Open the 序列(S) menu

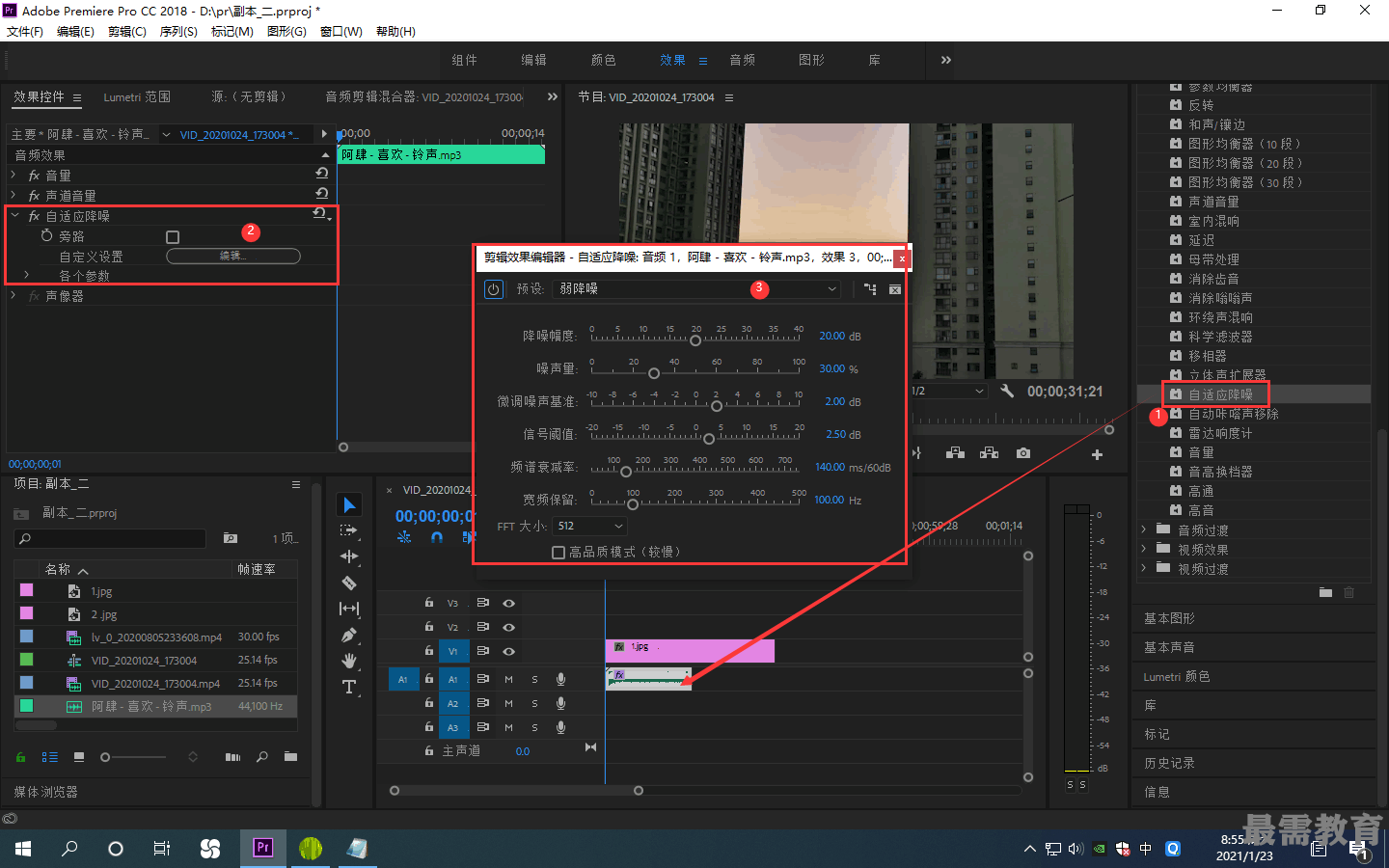[178, 32]
